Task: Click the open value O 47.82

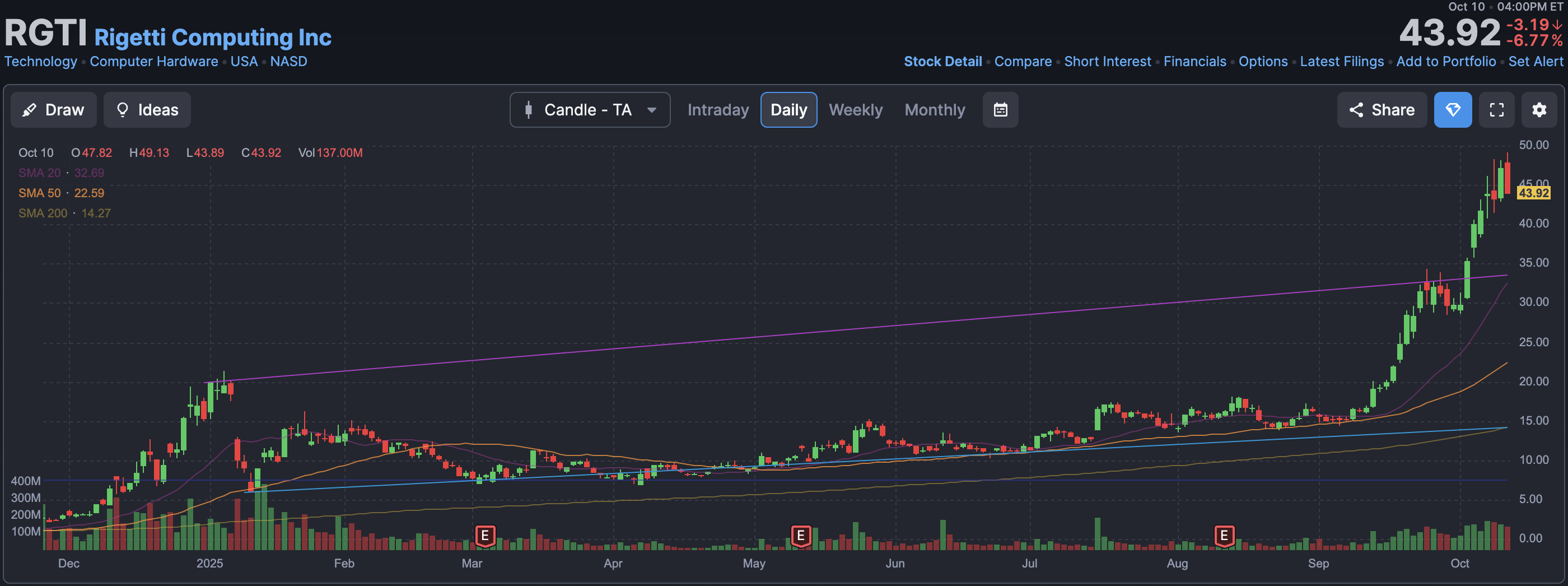Action: pos(91,153)
